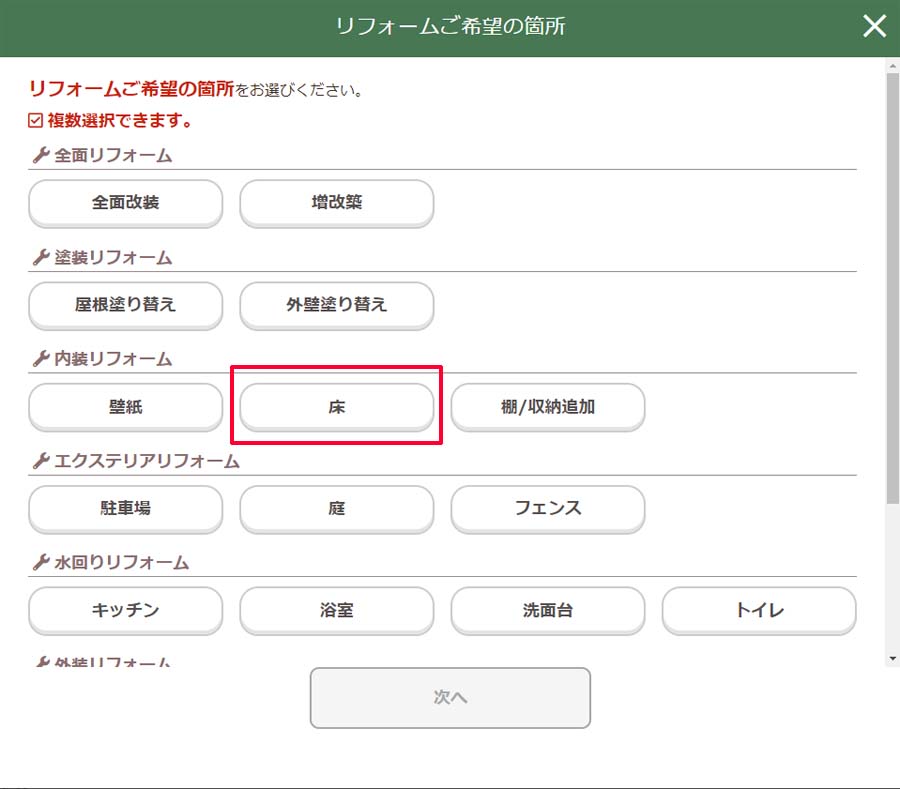Click the scrollbar down arrow
900x789 pixels.
point(892,658)
